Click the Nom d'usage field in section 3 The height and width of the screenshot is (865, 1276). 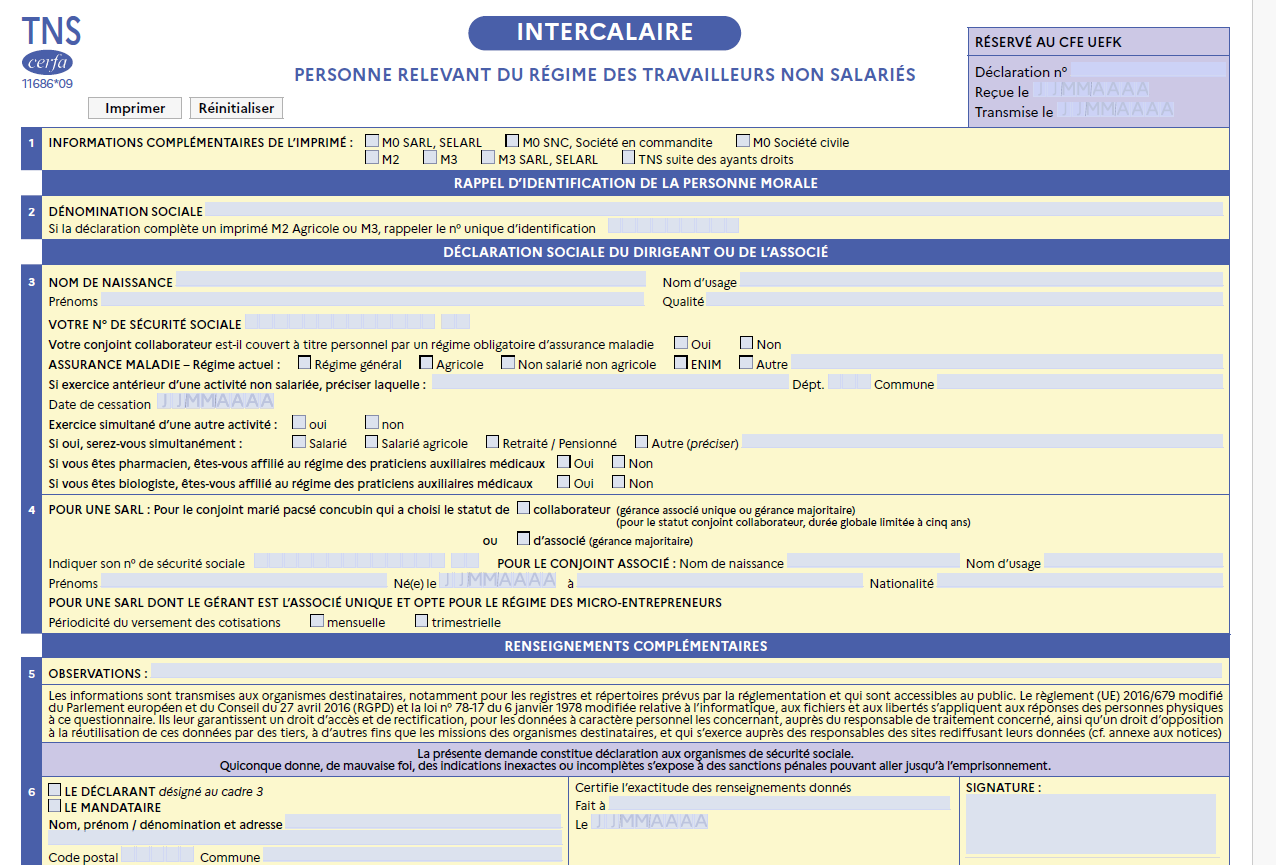pyautogui.click(x=981, y=281)
